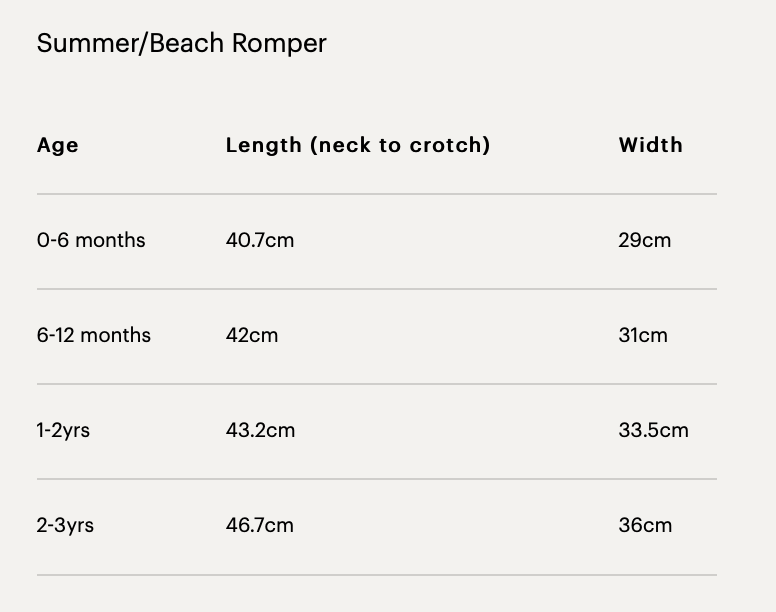The width and height of the screenshot is (776, 612).
Task: Select the 29cm width value
Action: 645,240
